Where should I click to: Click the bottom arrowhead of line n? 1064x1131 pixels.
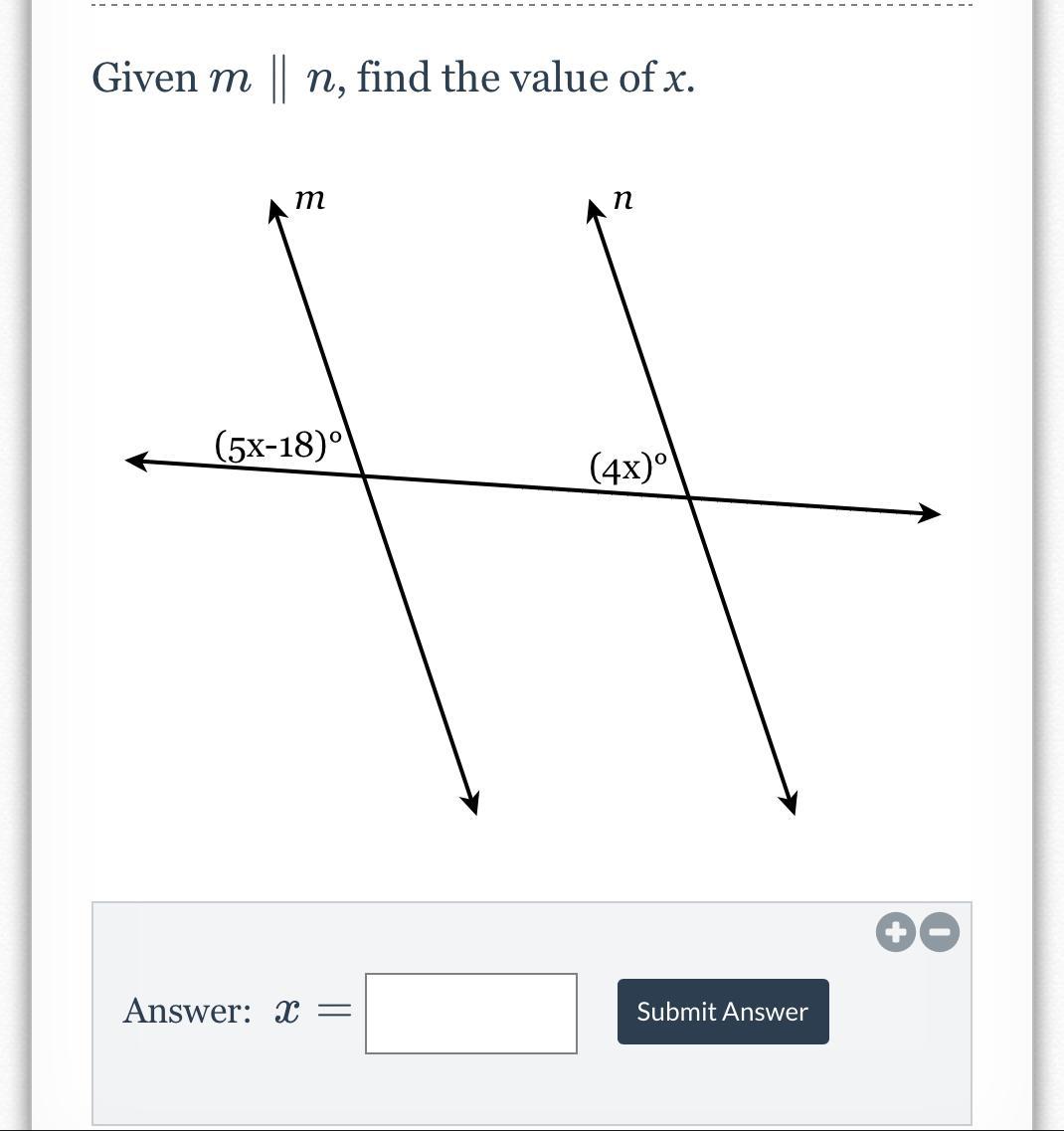tap(789, 802)
